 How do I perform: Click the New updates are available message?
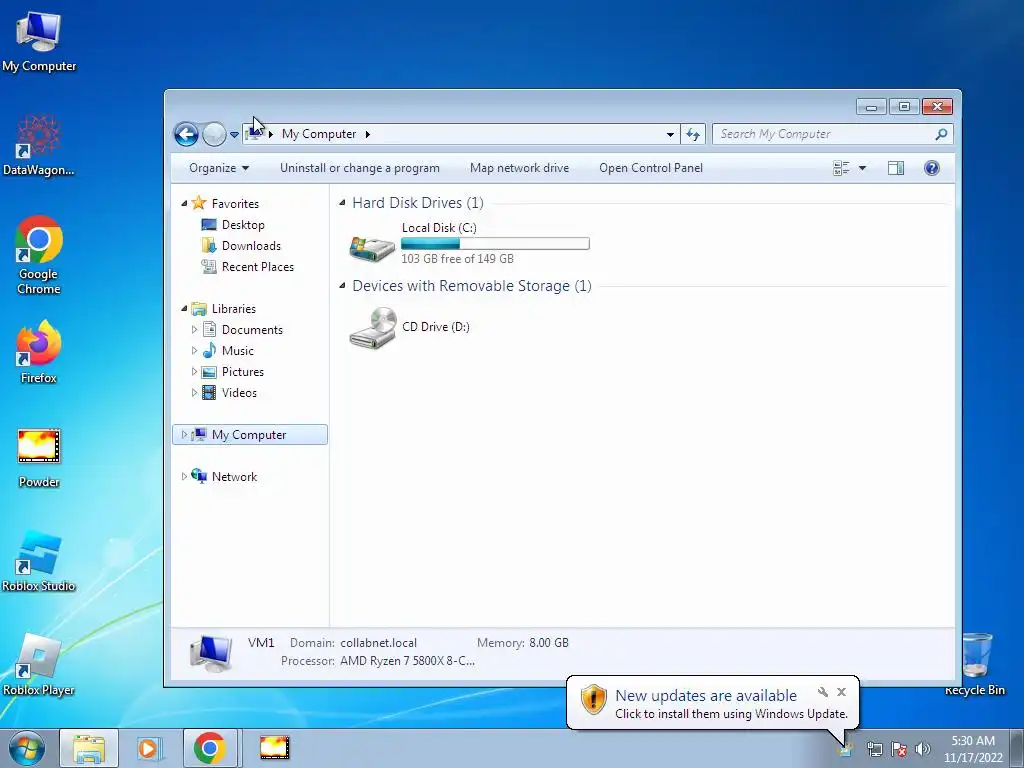click(x=706, y=696)
